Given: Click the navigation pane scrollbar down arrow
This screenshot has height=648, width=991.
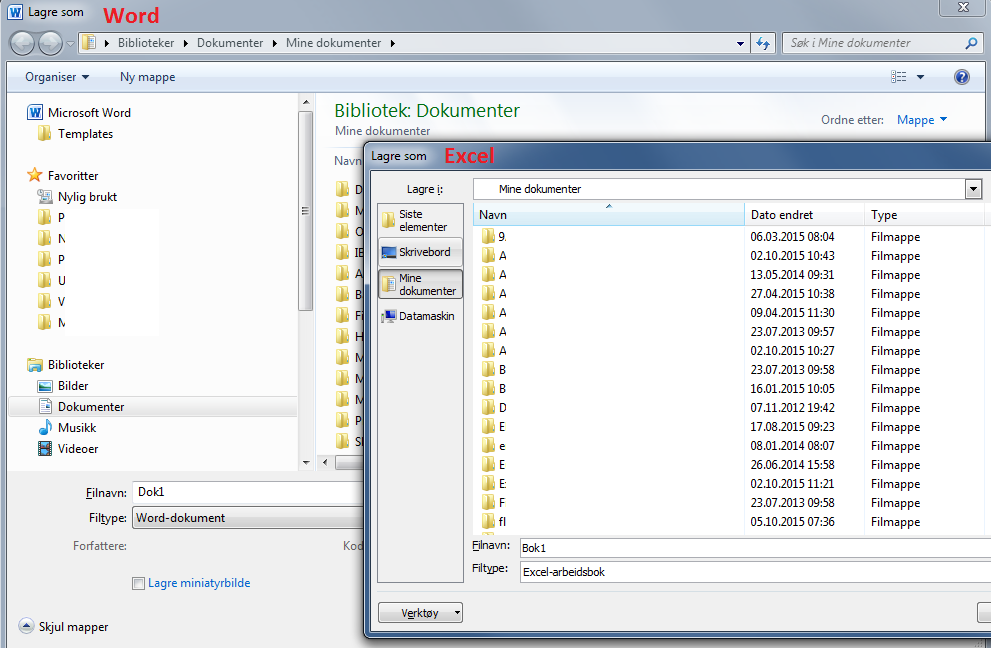Looking at the screenshot, I should (x=306, y=463).
